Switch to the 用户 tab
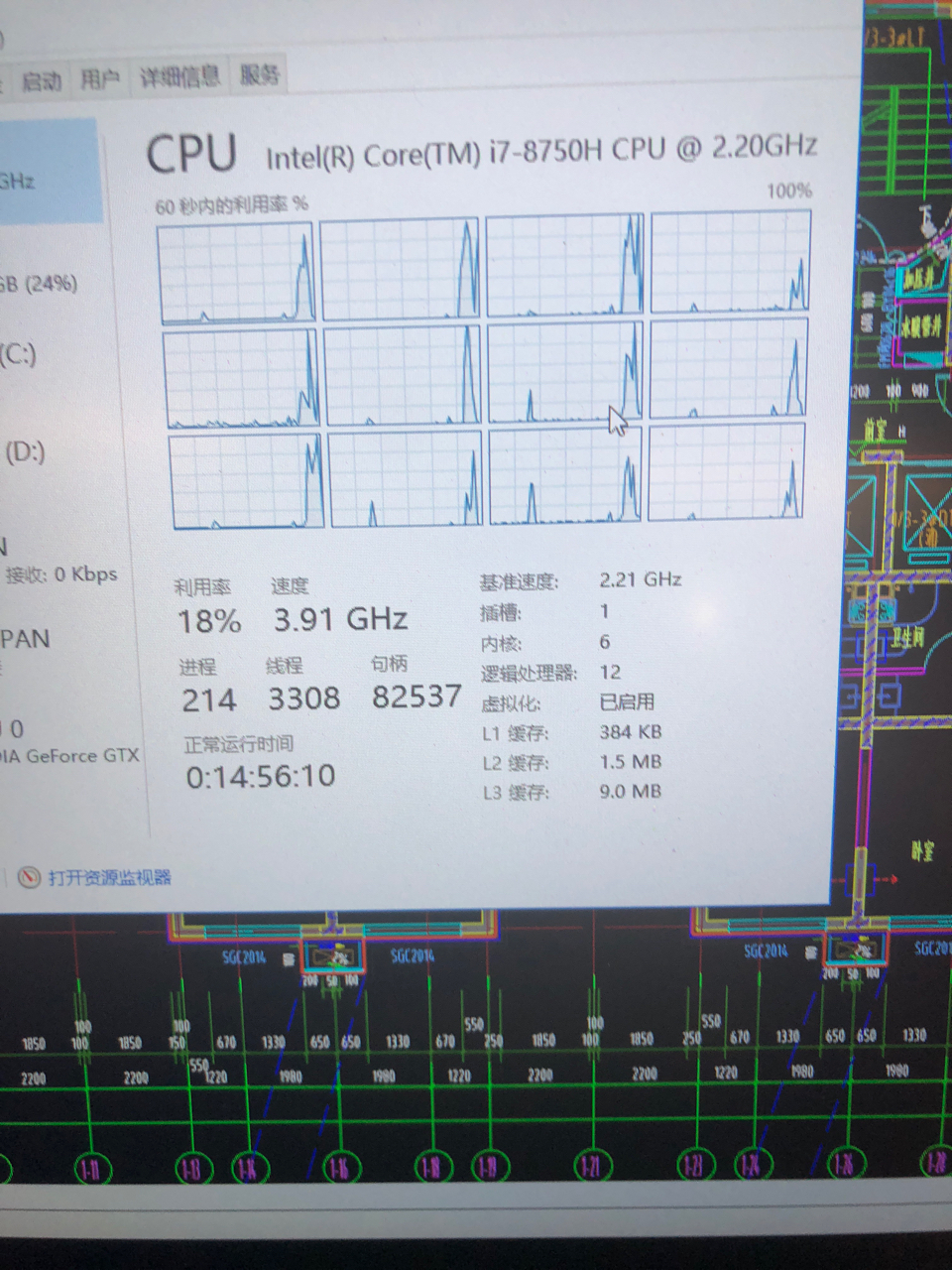Screen dimensions: 952x1270 [x=99, y=79]
